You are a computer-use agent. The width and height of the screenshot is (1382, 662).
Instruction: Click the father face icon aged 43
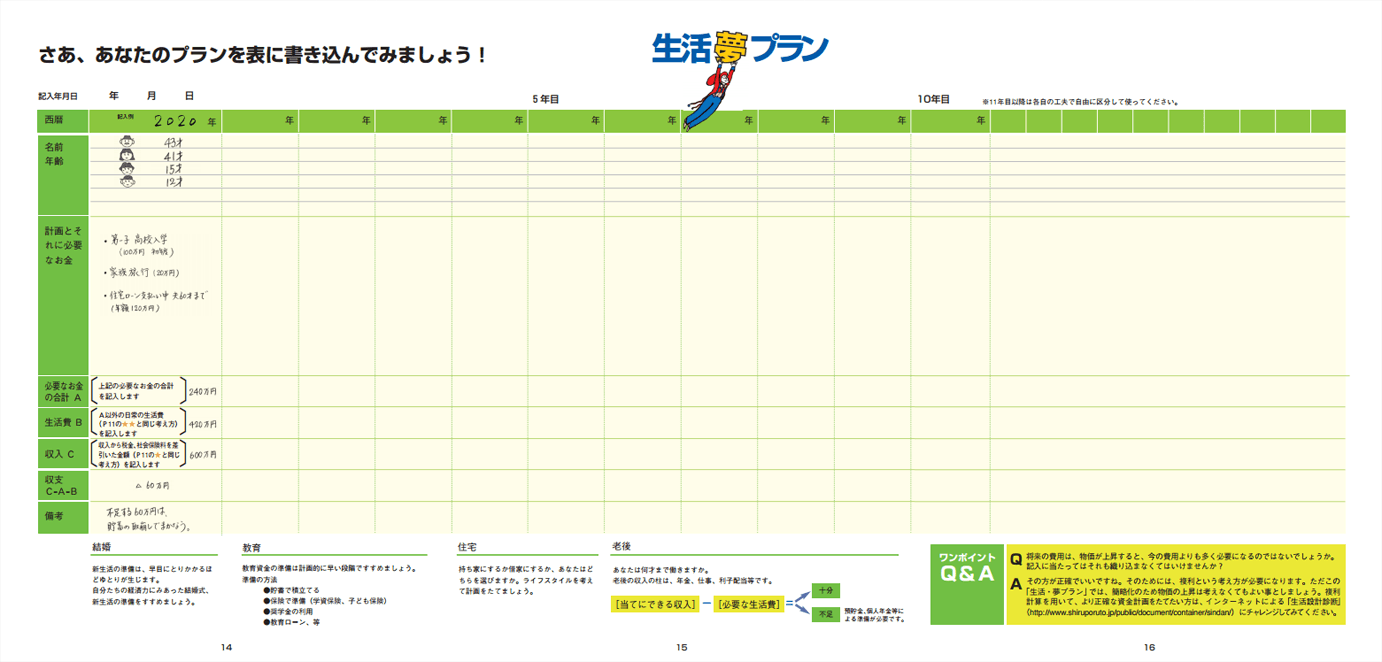coord(127,143)
